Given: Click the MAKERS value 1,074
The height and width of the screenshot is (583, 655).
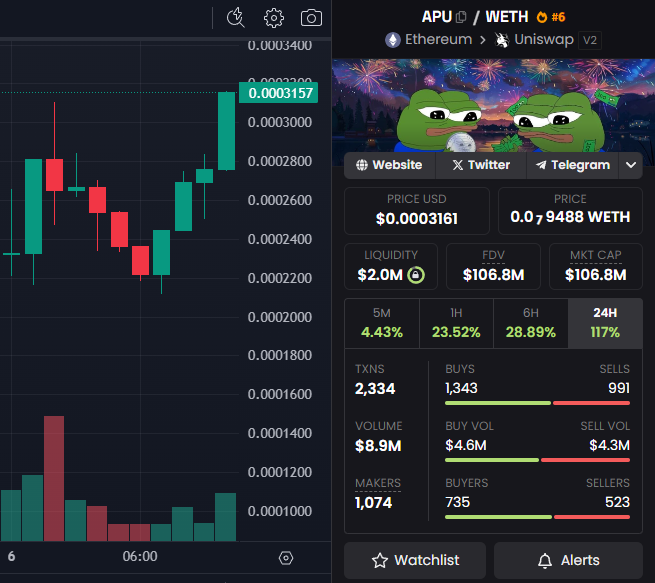Looking at the screenshot, I should click(x=373, y=502).
